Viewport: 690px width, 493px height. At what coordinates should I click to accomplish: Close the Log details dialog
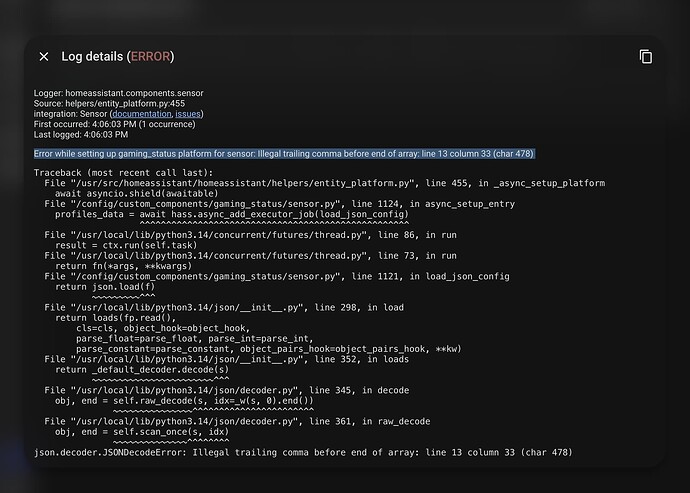tap(44, 57)
